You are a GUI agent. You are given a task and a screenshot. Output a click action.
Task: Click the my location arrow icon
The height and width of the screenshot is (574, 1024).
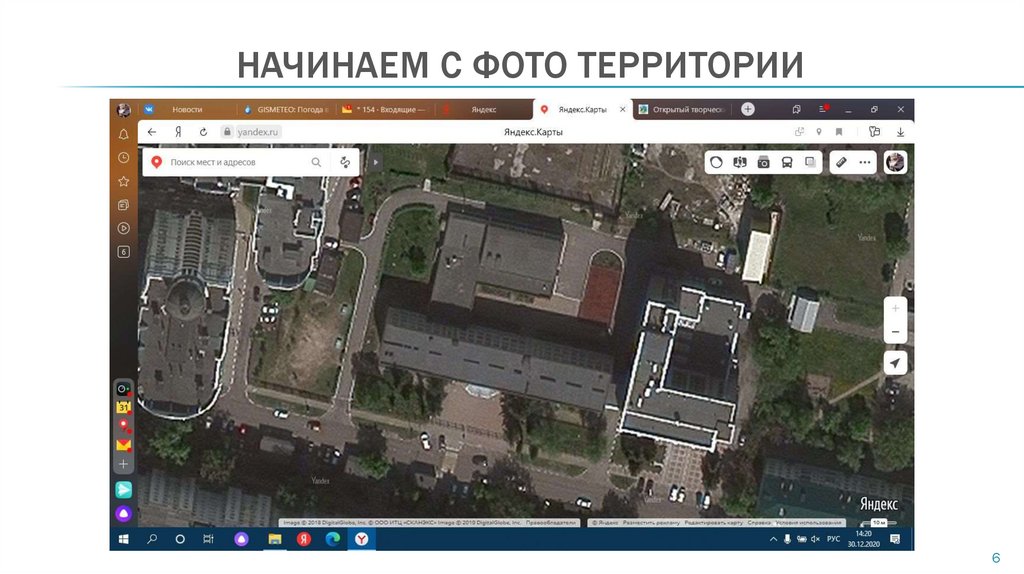click(895, 363)
